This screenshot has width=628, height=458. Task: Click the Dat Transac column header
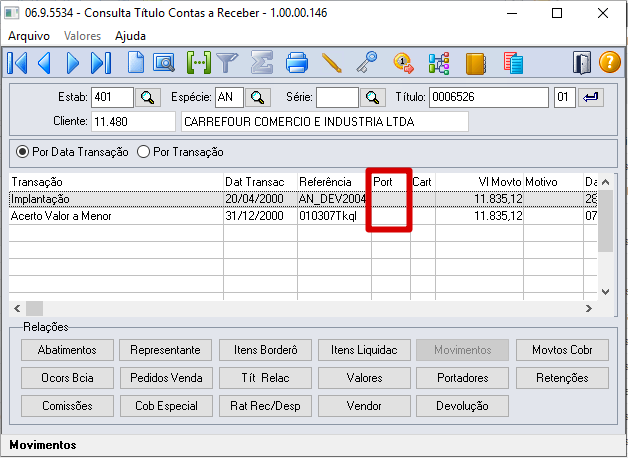point(260,182)
